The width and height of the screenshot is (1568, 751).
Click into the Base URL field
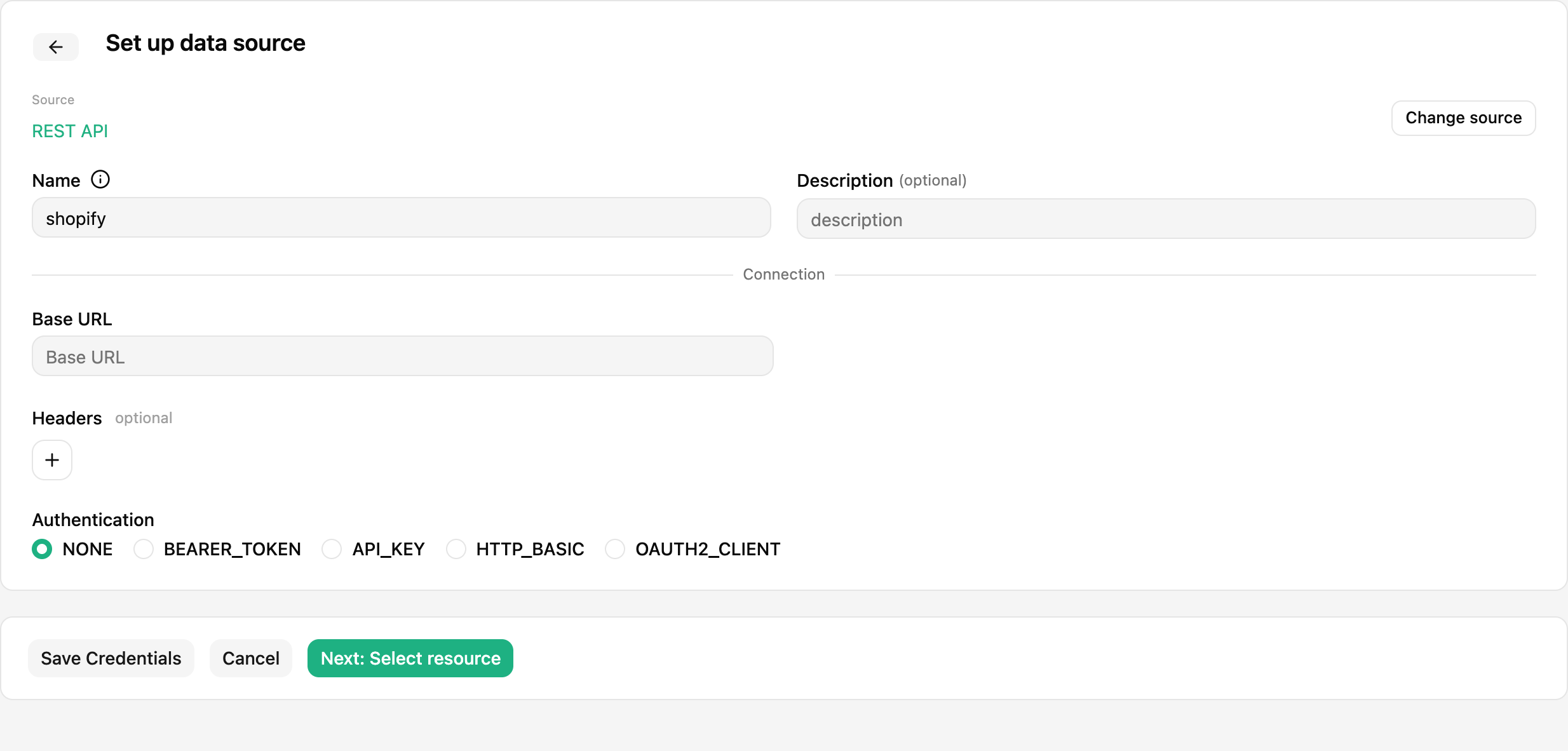[403, 356]
